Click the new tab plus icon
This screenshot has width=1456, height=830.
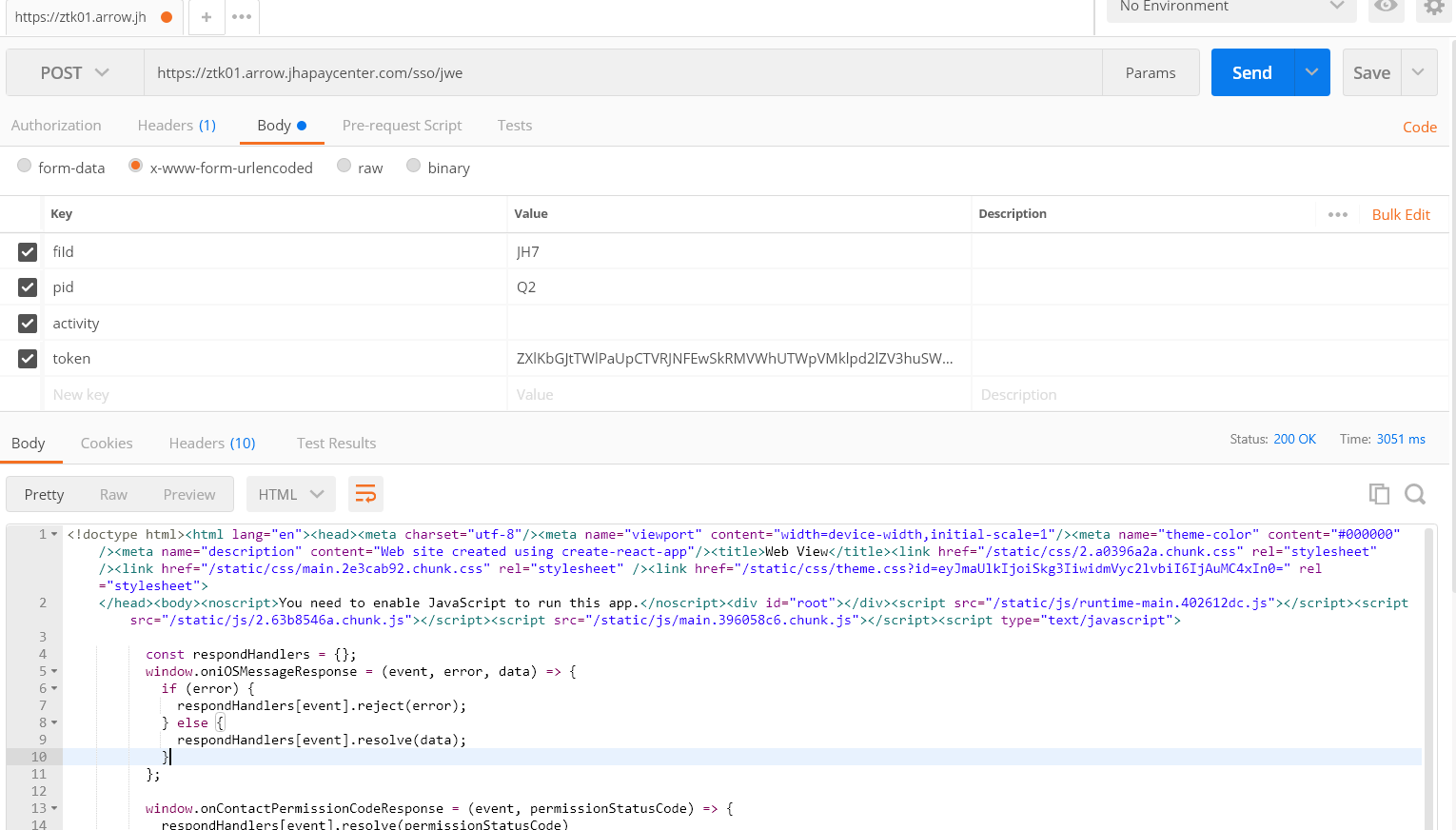pos(207,17)
